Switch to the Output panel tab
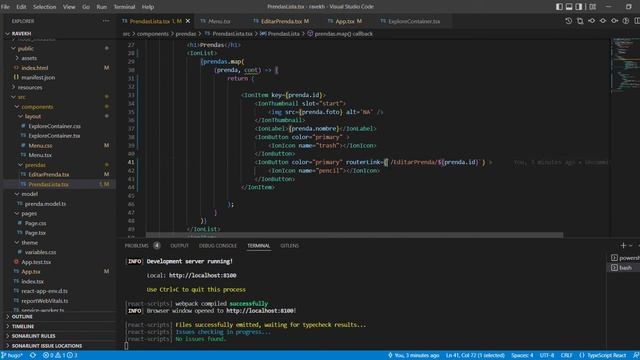The width and height of the screenshot is (640, 360). [x=180, y=246]
